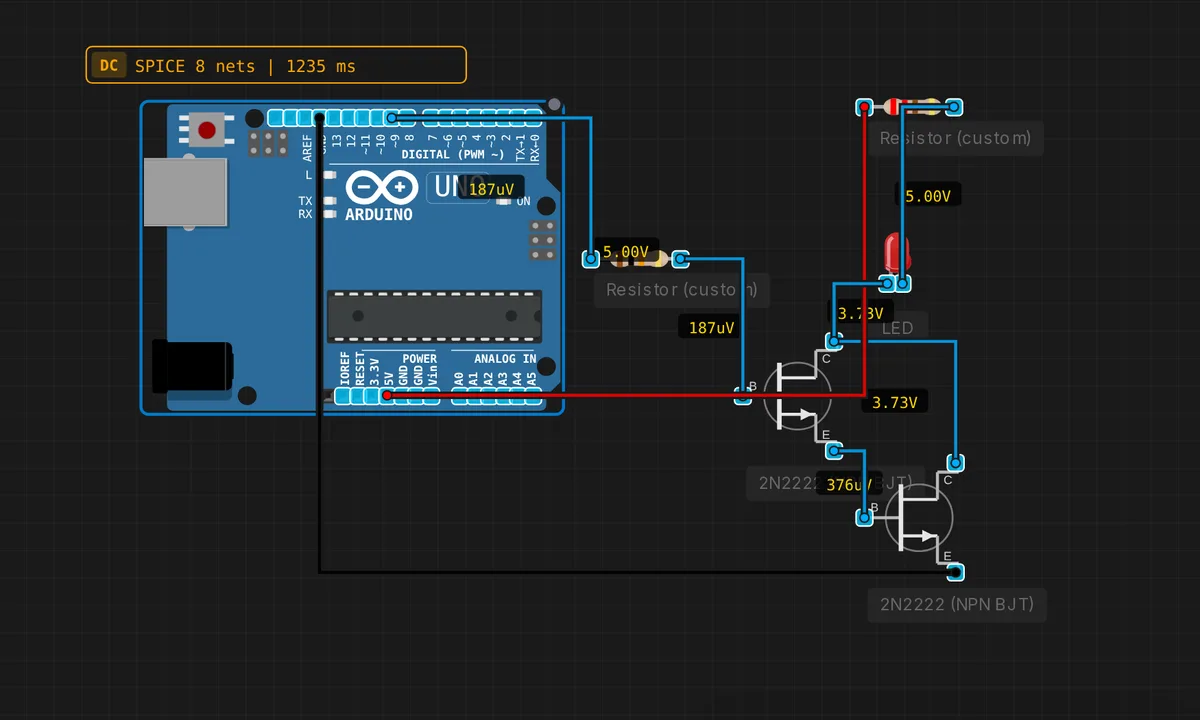The height and width of the screenshot is (720, 1200).
Task: Click the 187uV label near the base wire
Action: 711,327
